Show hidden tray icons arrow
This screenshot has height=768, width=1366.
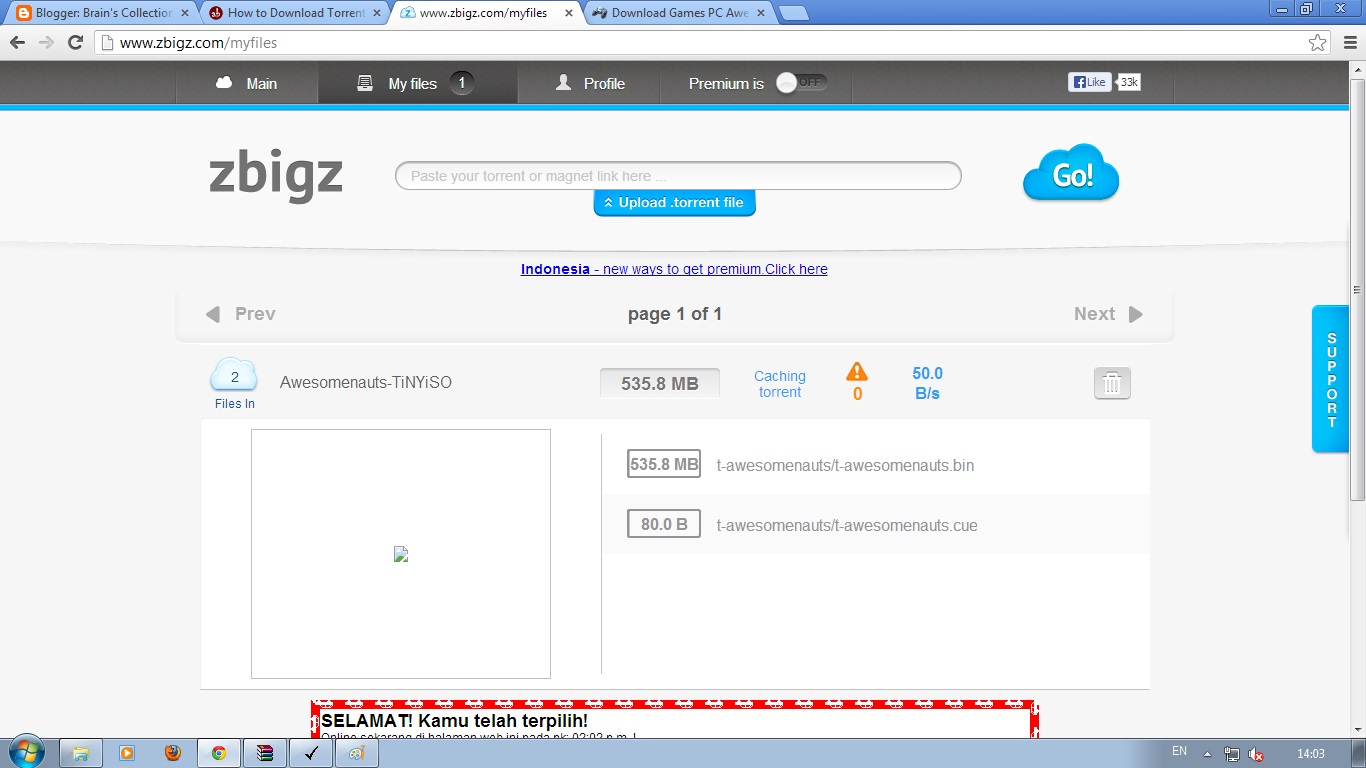[1207, 754]
